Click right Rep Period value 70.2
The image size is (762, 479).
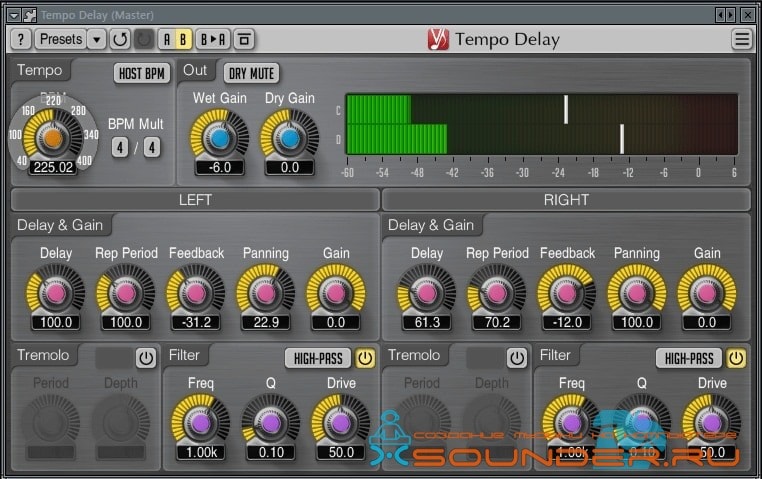[497, 323]
